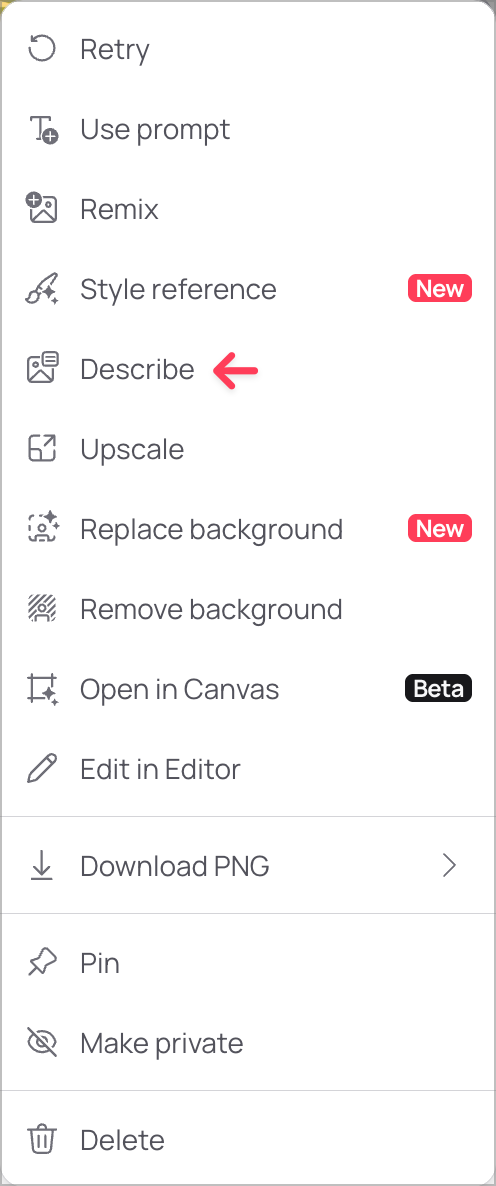Viewport: 496px width, 1186px height.
Task: Click the Style reference brush icon
Action: tap(42, 289)
